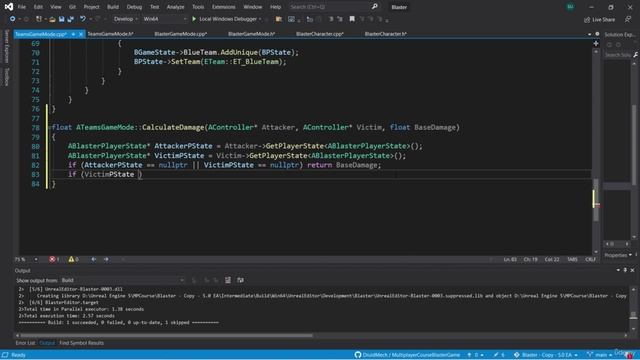Close the TeamsGameMode.cpp tab
Screen dimensions: 640x360
pos(81,34)
